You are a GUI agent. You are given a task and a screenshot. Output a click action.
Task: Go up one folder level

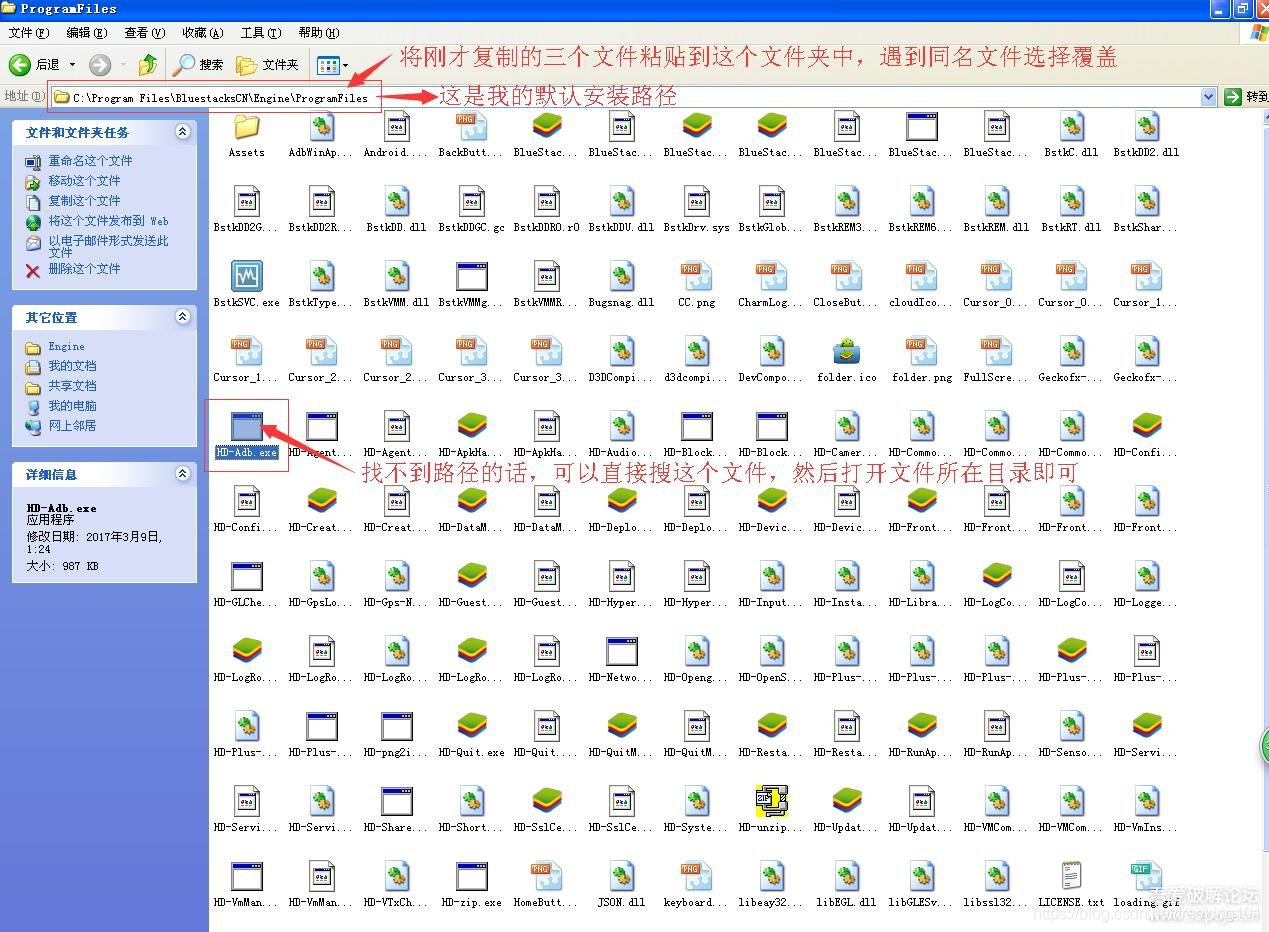coord(148,65)
